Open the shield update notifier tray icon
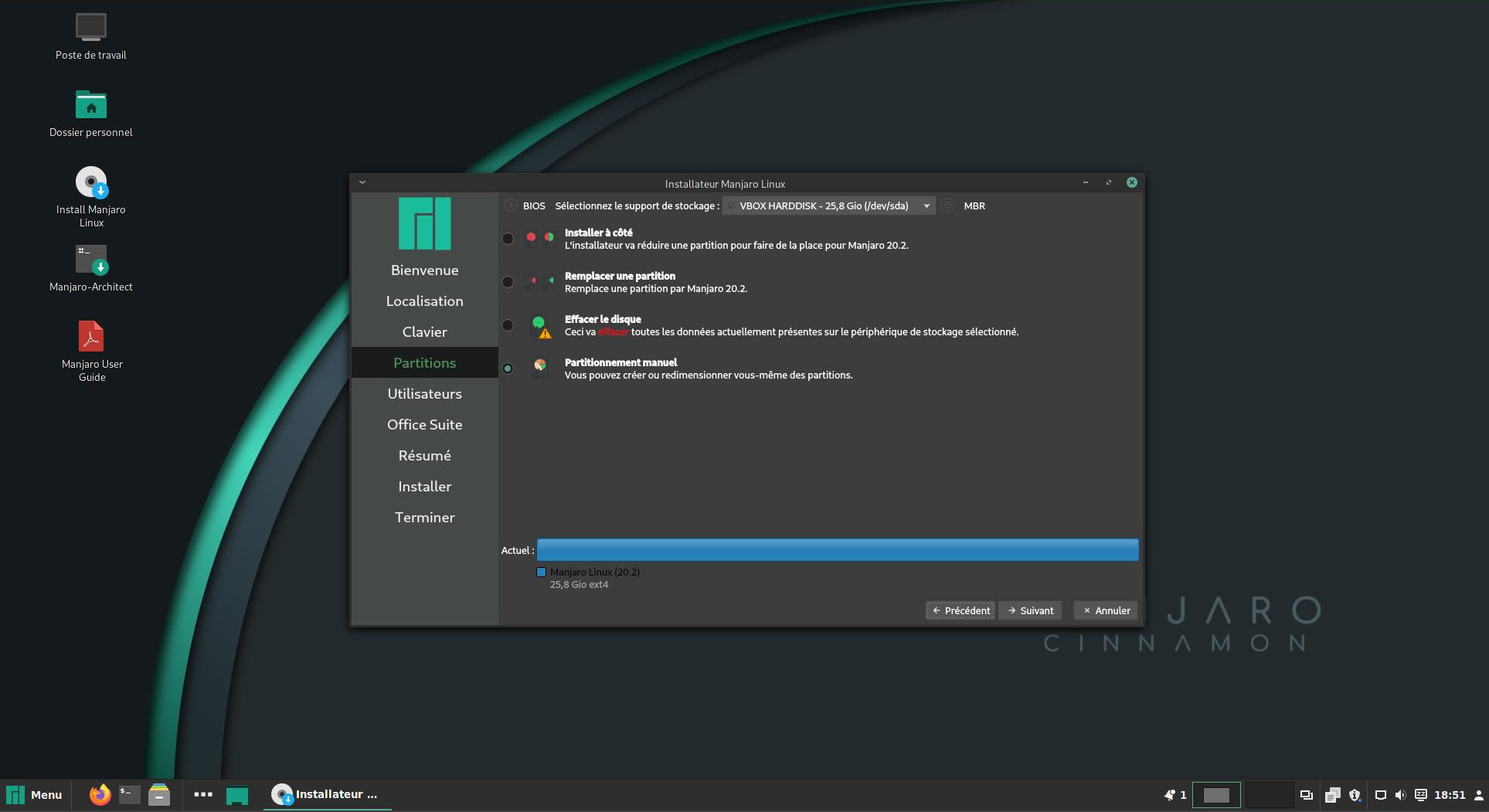This screenshot has height=812, width=1489. 1355,795
